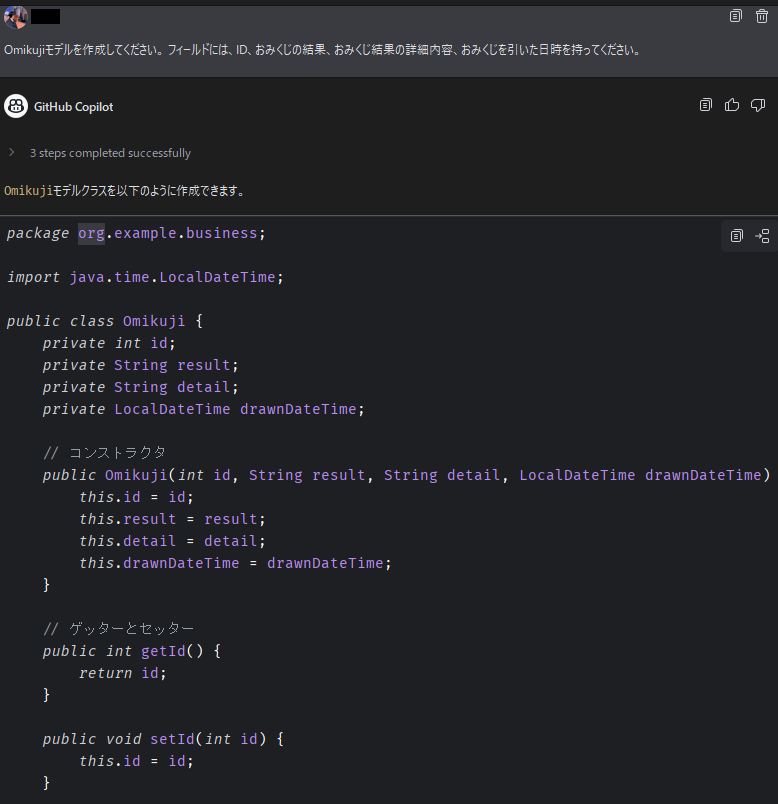Image resolution: width=778 pixels, height=804 pixels.
Task: Click '3 steps completed successfully' text
Action: point(110,153)
